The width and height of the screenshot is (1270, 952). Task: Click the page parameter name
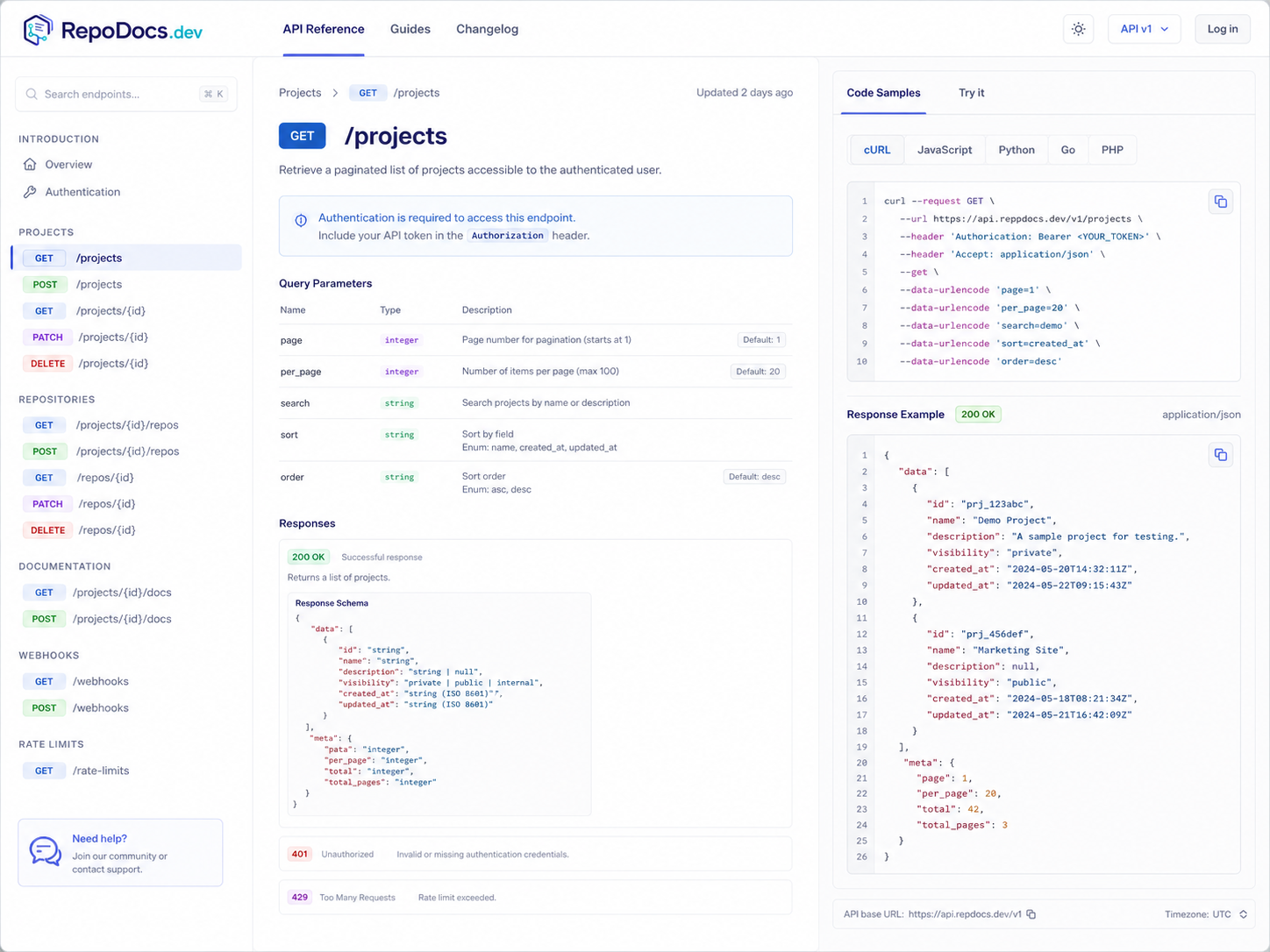[x=291, y=340]
